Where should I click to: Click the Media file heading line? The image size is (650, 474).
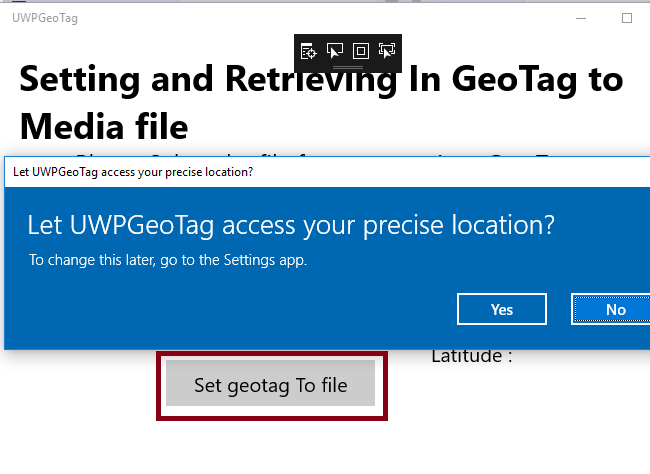103,126
